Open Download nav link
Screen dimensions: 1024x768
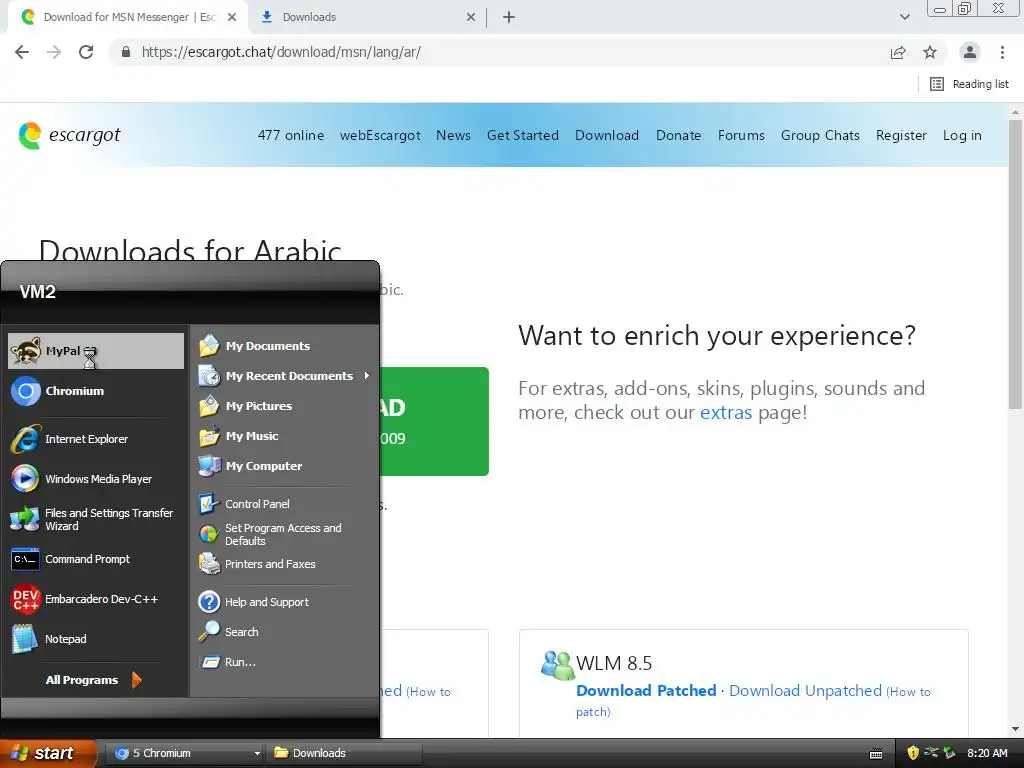click(x=607, y=135)
